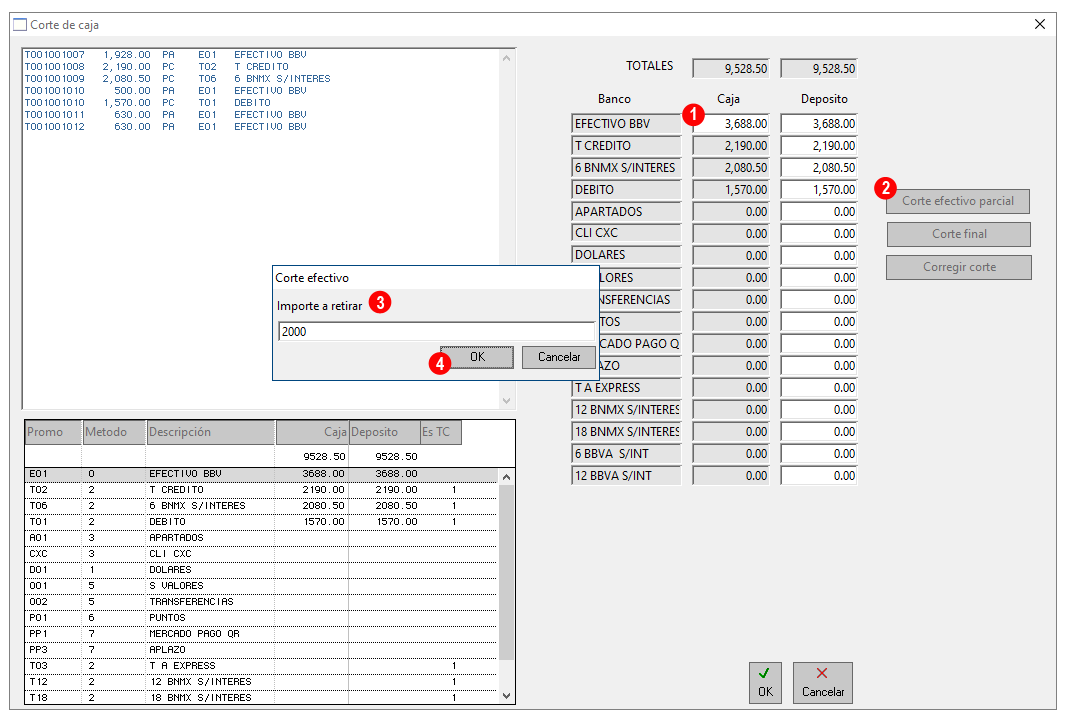This screenshot has width=1067, height=720.
Task: Click the grid scrollbar up arrow
Action: point(506,477)
